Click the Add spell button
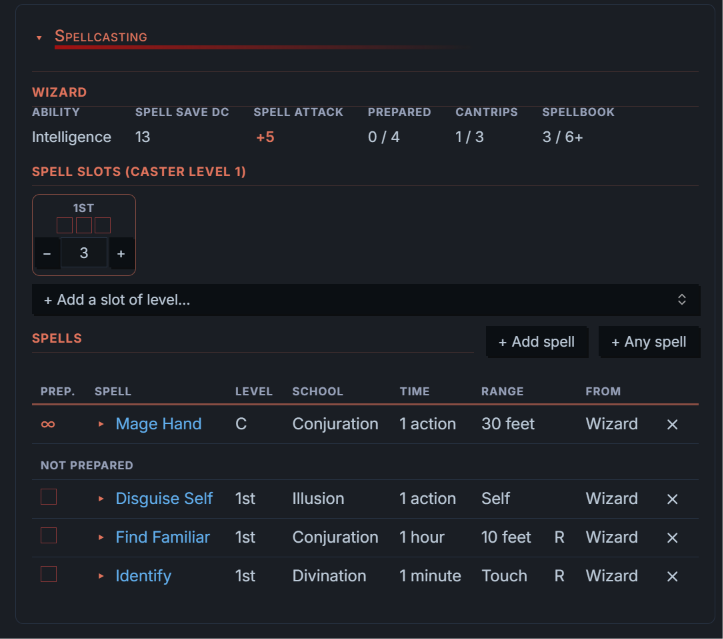723x639 pixels. 537,342
